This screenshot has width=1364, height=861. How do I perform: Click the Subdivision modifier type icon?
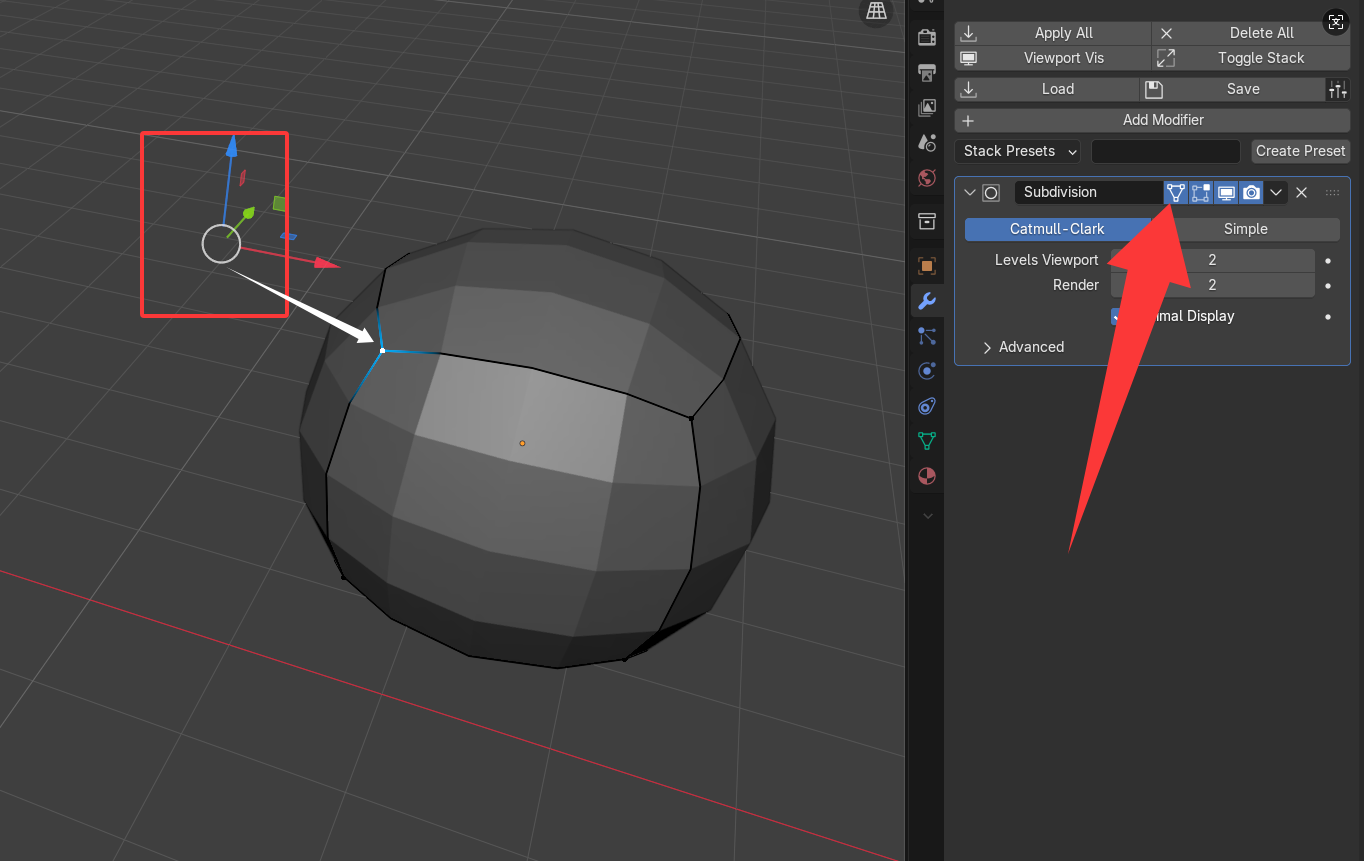(991, 192)
